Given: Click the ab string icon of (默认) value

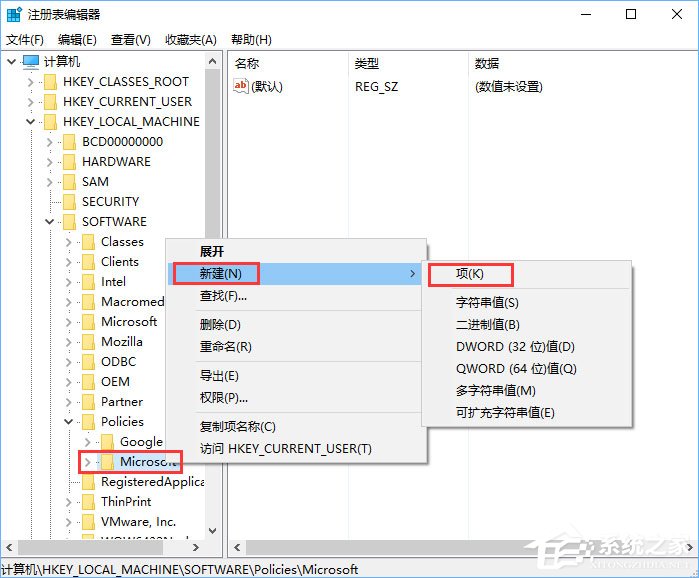Looking at the screenshot, I should [241, 86].
